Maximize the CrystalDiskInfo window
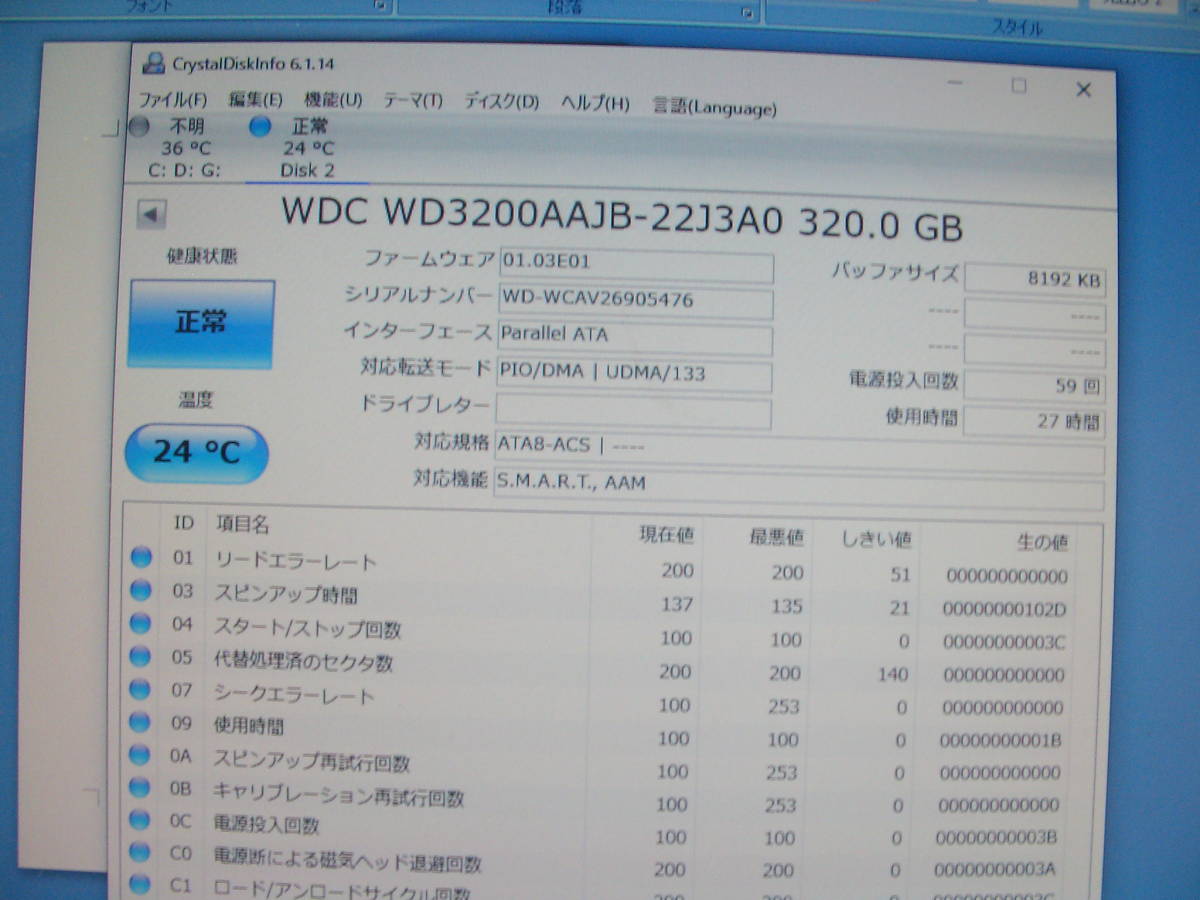Screen dimensions: 1200x900 coord(1018,86)
